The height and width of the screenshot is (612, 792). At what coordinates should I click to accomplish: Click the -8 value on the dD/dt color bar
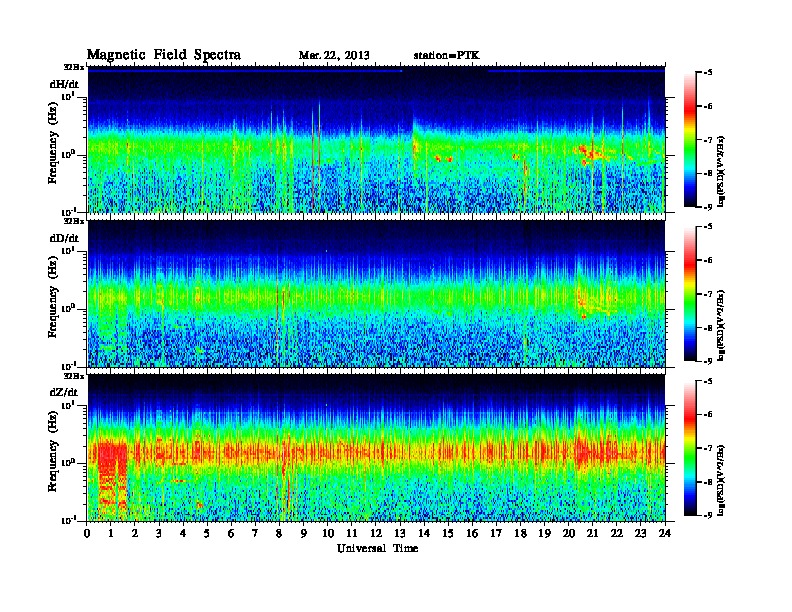pos(708,328)
